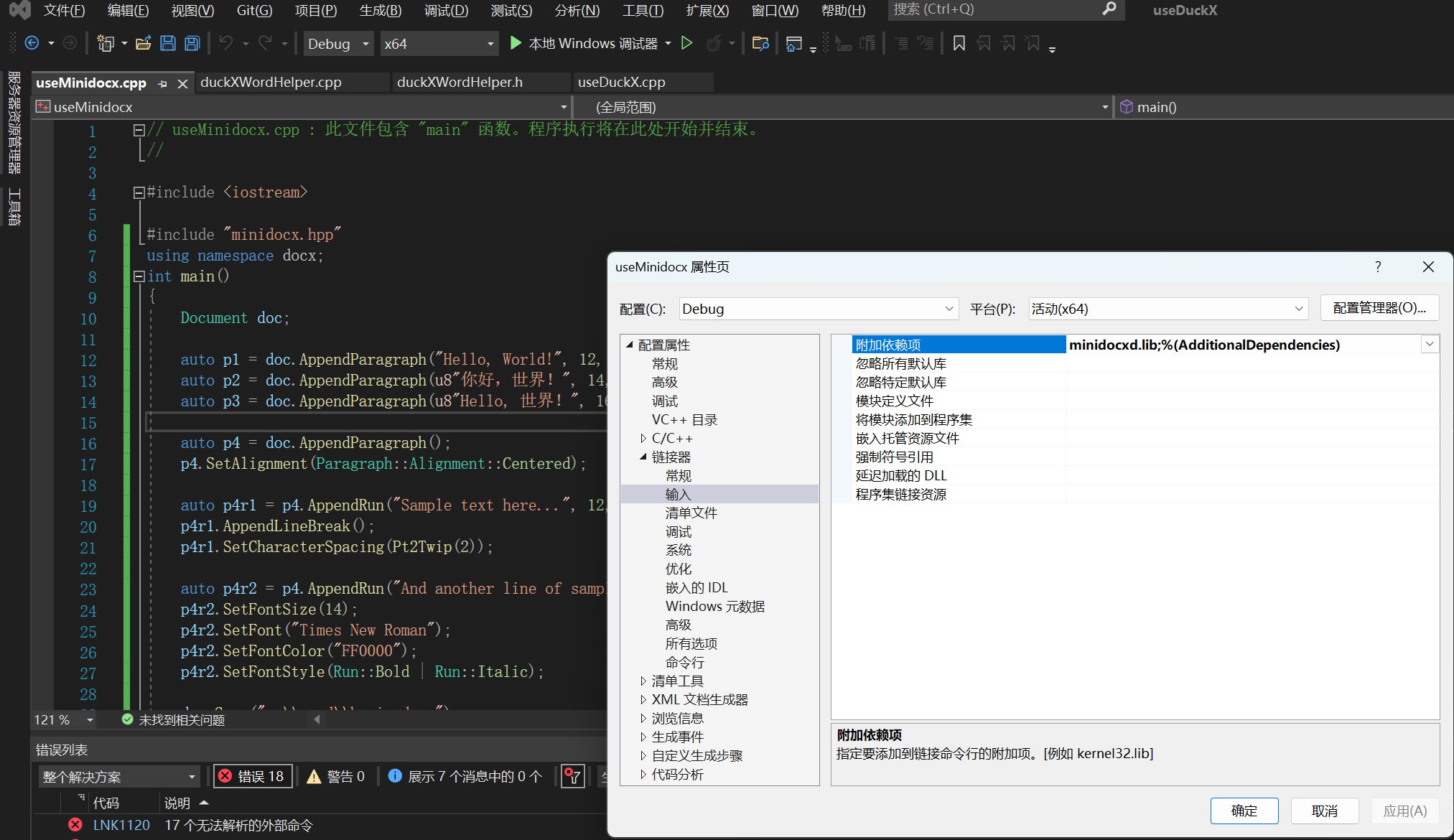Click the green no-issues-found check icon
The height and width of the screenshot is (840, 1454).
coord(127,719)
